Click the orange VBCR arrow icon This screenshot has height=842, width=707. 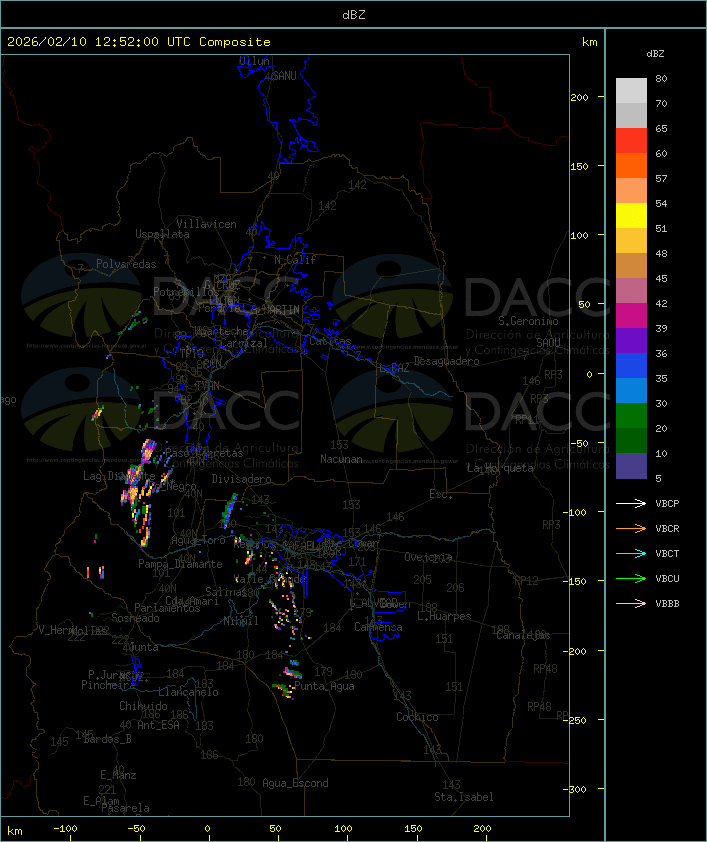[631, 528]
